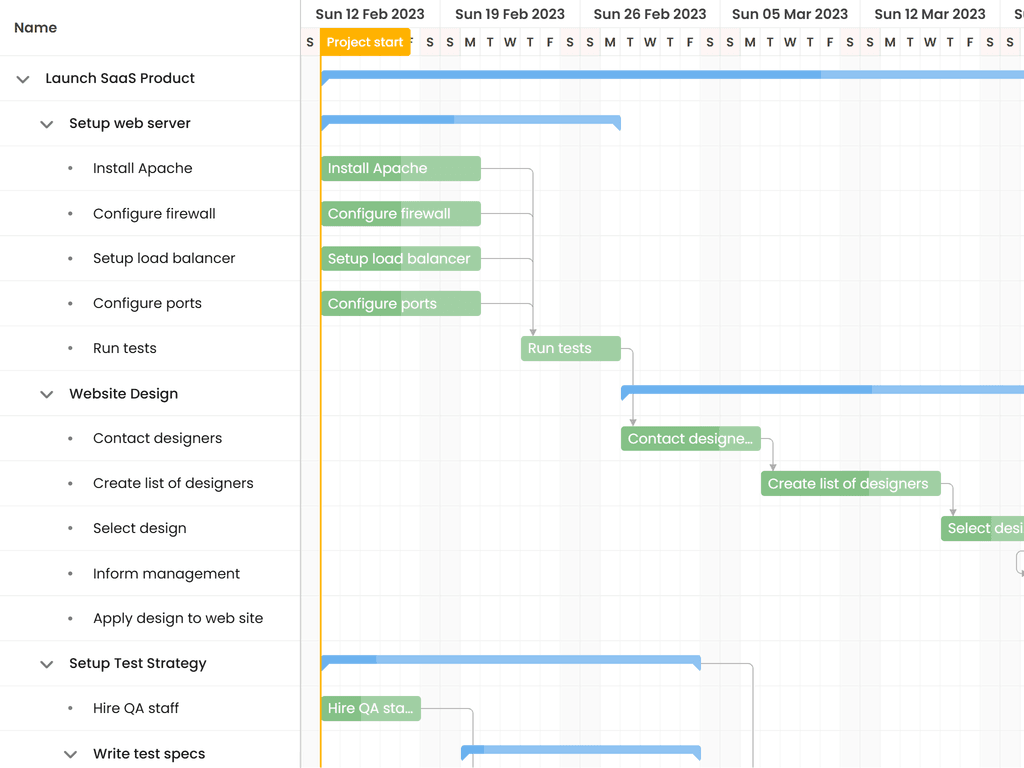The image size is (1024, 768).
Task: Click the Sun 19 Feb 2023 week header
Action: [509, 14]
